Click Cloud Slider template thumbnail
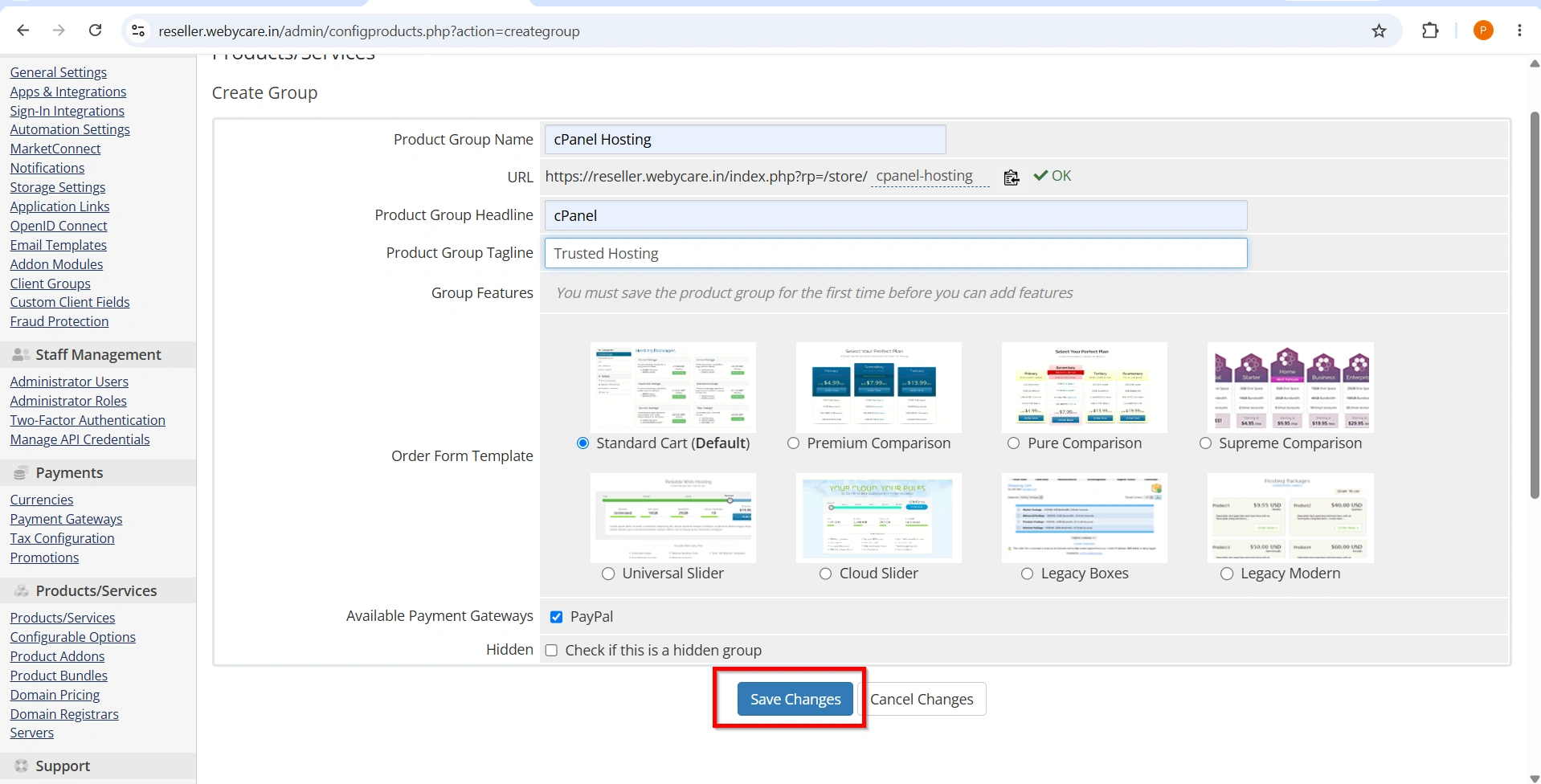1541x784 pixels. [879, 518]
